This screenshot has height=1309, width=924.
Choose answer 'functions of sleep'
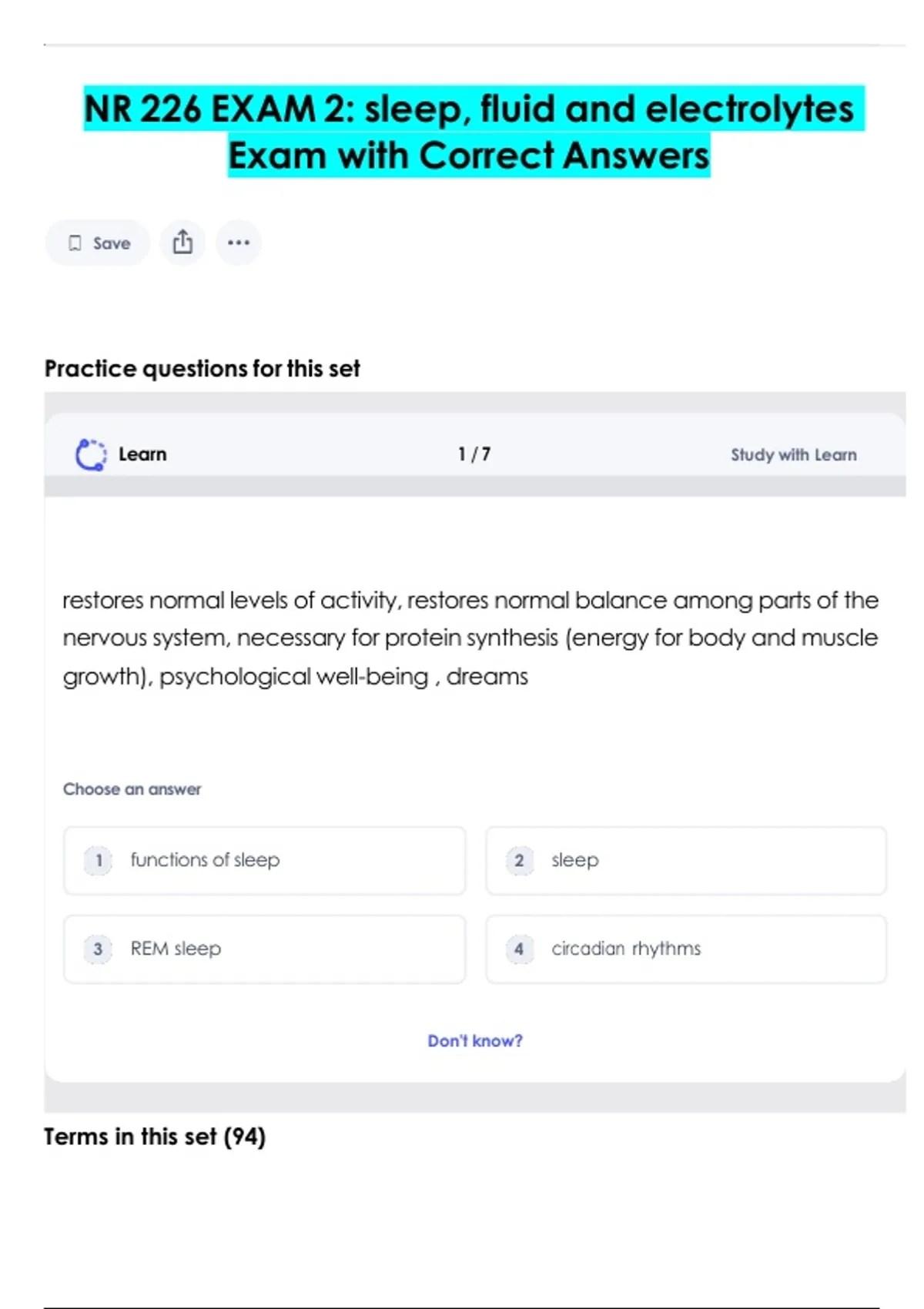264,860
